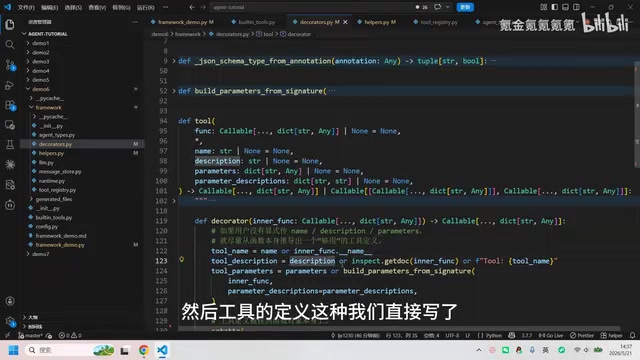The width and height of the screenshot is (640, 360).
Task: Open the Testing flask icon view
Action: click(x=10, y=144)
